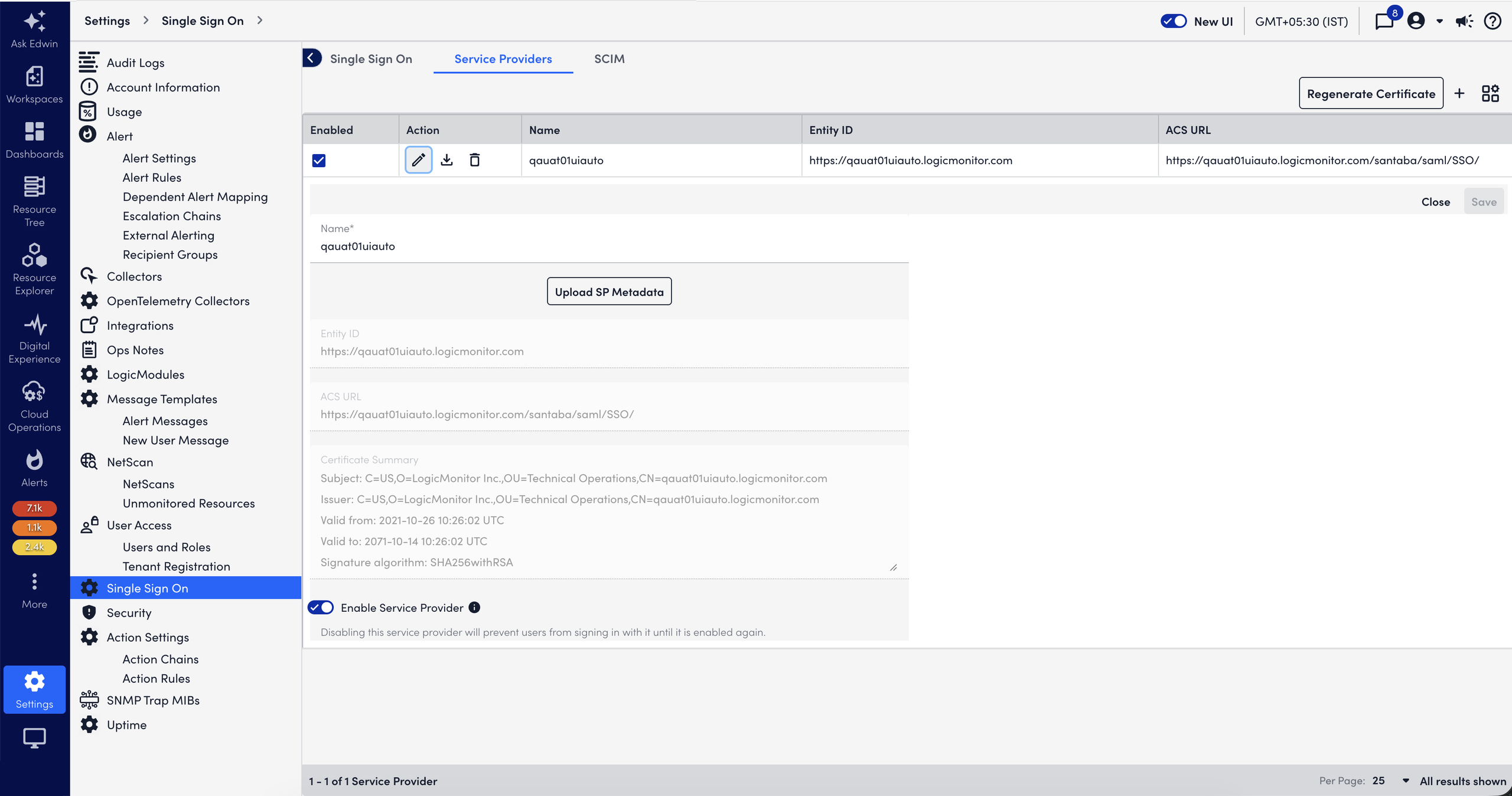Switch to the Single Sign On tab

(371, 58)
